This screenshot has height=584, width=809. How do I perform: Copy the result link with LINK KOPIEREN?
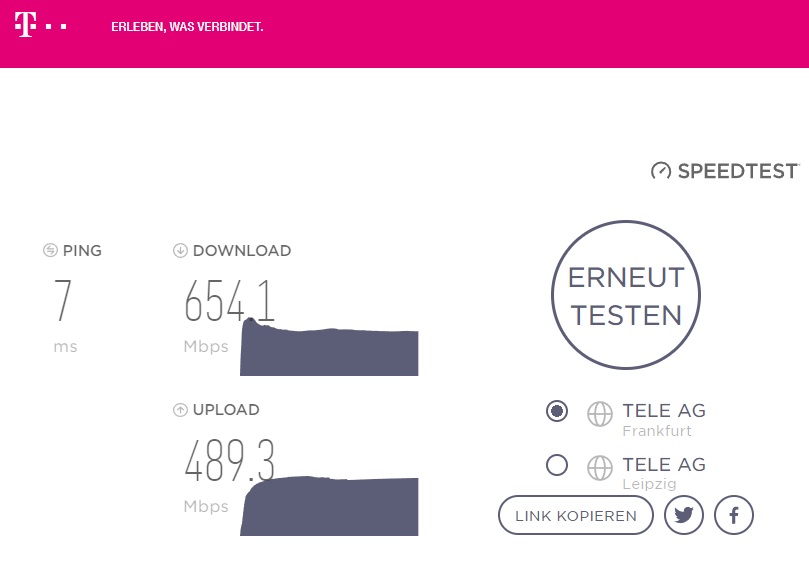click(x=576, y=515)
